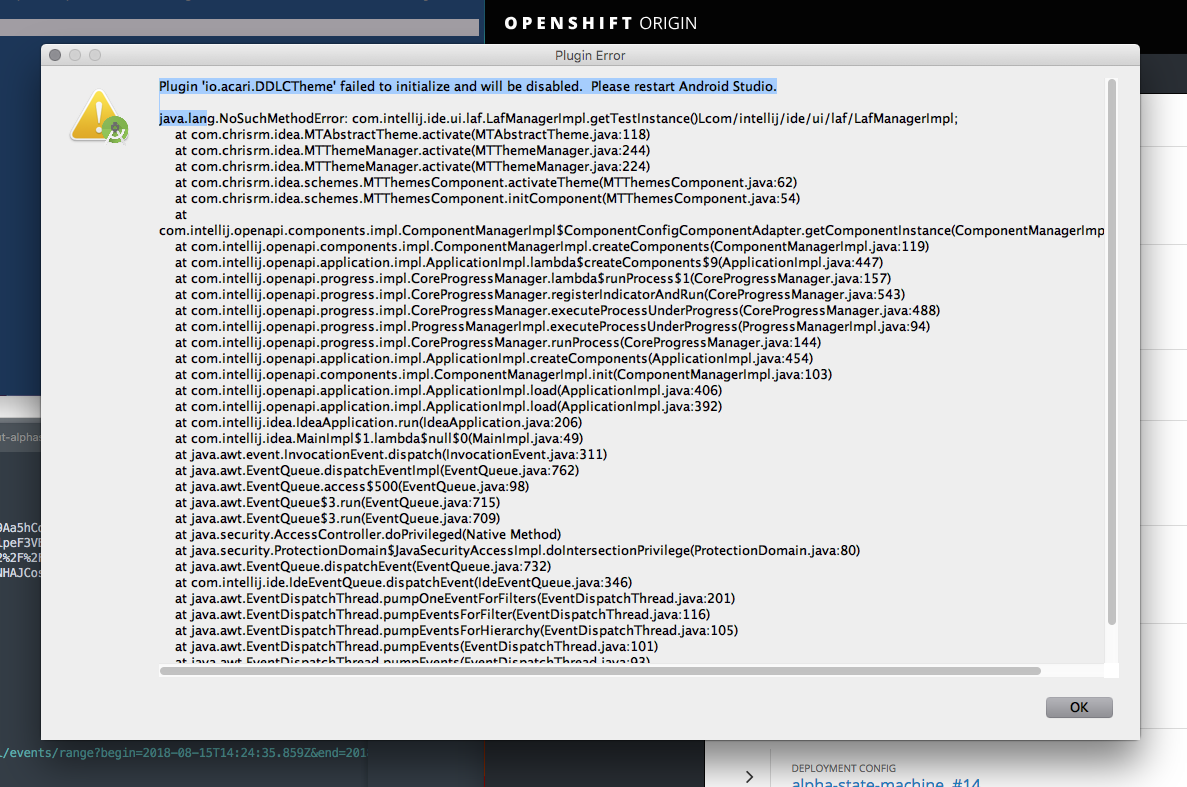Click the pumpOneEventForFilters stack line
Screen dimensions: 1187x787
point(455,598)
